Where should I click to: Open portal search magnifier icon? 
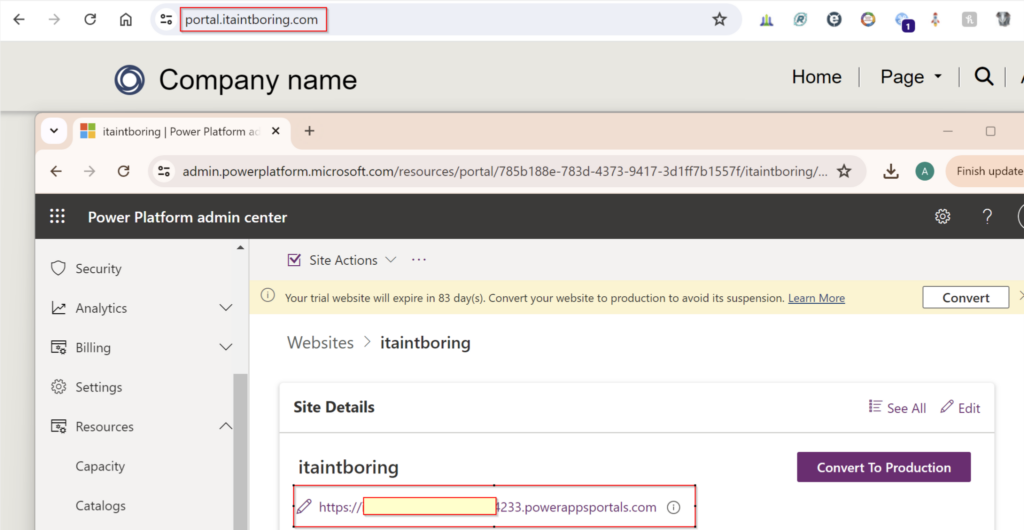tap(984, 76)
